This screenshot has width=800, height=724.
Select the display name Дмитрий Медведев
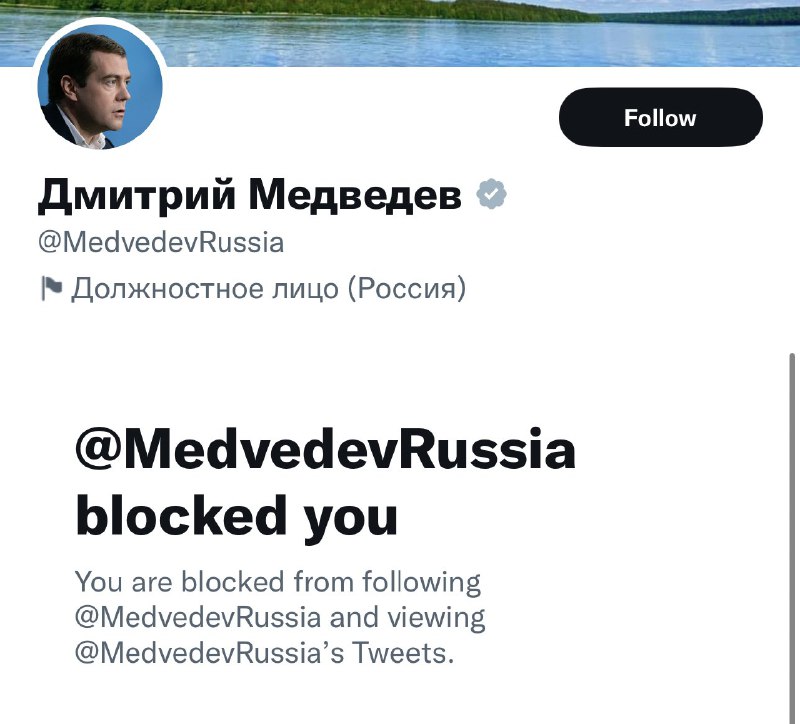pyautogui.click(x=249, y=195)
